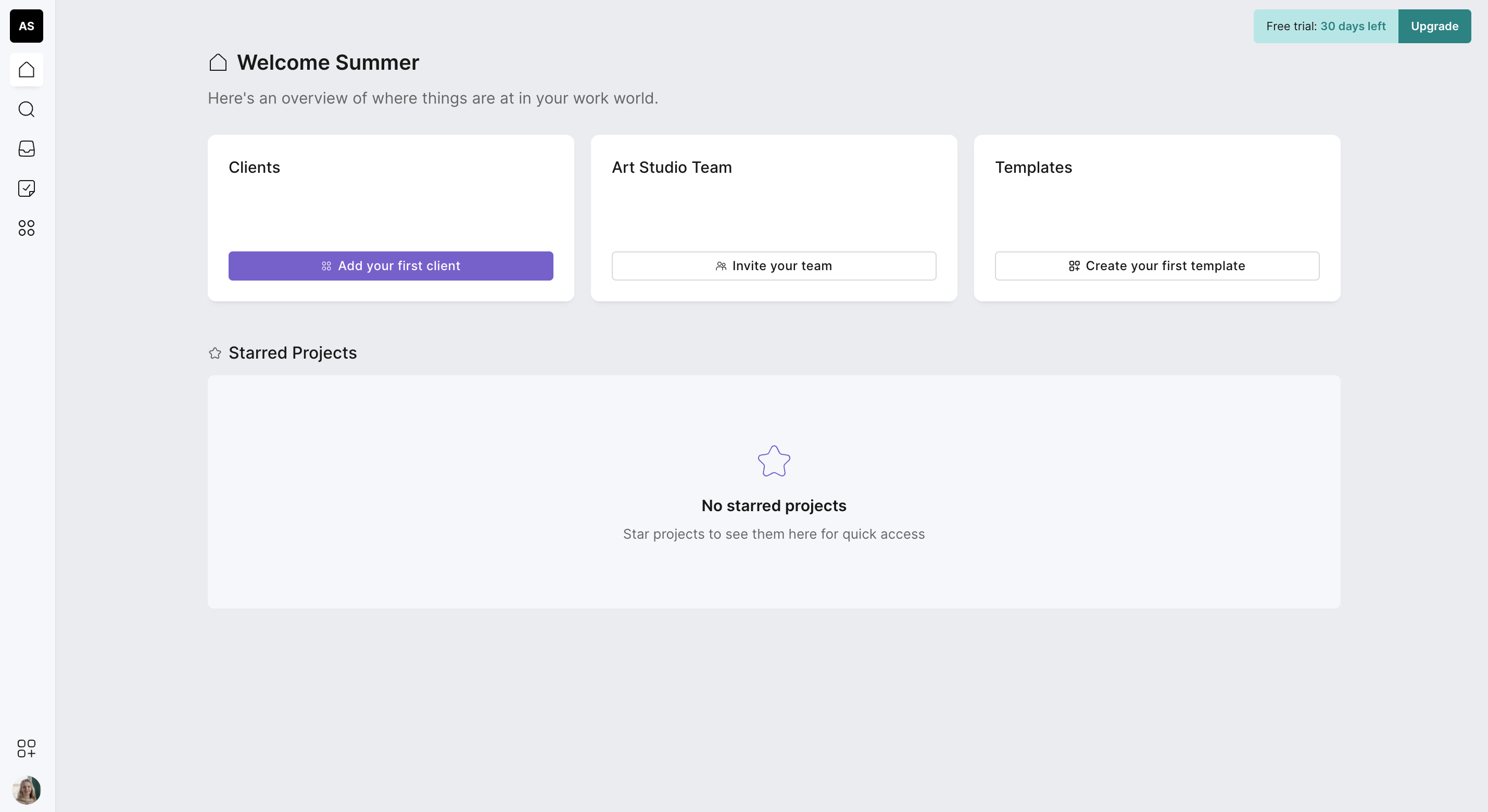Viewport: 1488px width, 812px height.
Task: Click the Upgrade button
Action: pyautogui.click(x=1434, y=26)
